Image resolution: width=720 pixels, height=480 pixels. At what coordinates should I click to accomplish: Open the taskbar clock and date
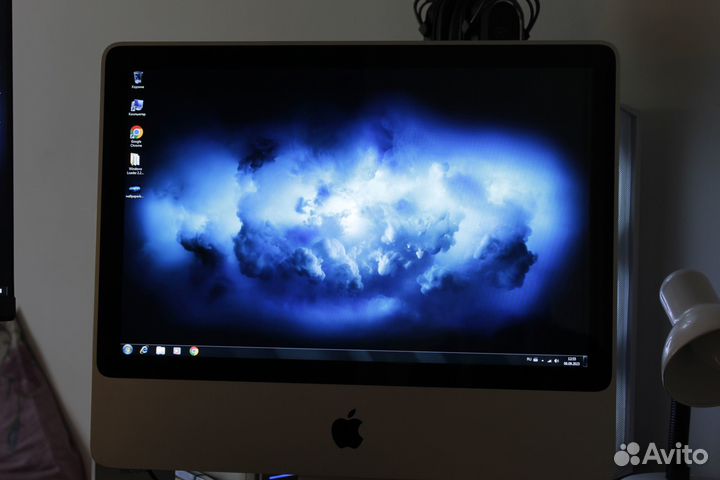[571, 361]
